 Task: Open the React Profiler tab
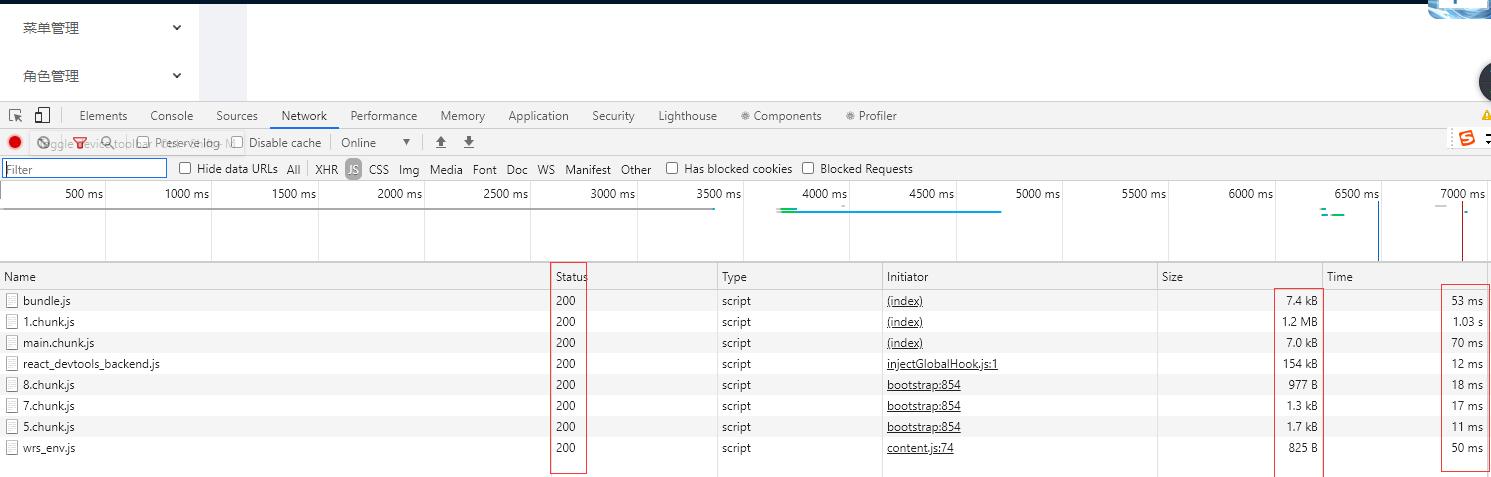coord(871,116)
